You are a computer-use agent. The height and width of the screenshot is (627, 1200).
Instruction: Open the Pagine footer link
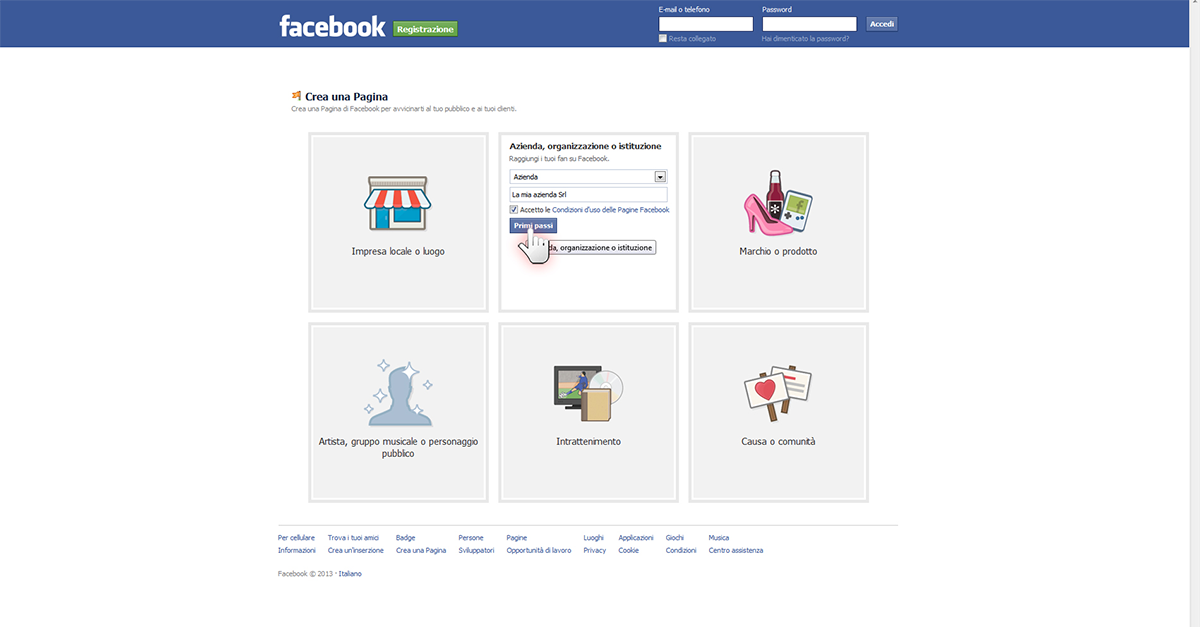click(517, 538)
